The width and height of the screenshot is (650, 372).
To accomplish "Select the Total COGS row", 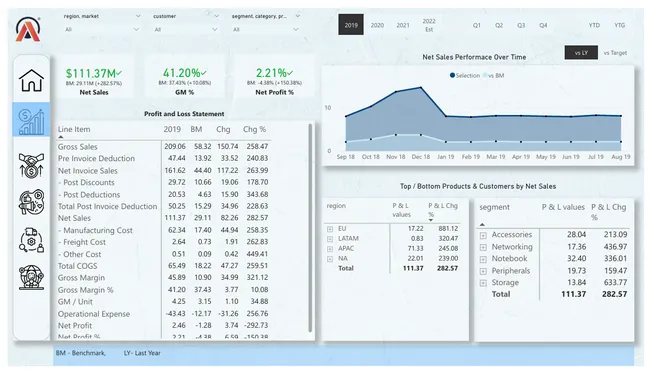I will [163, 266].
